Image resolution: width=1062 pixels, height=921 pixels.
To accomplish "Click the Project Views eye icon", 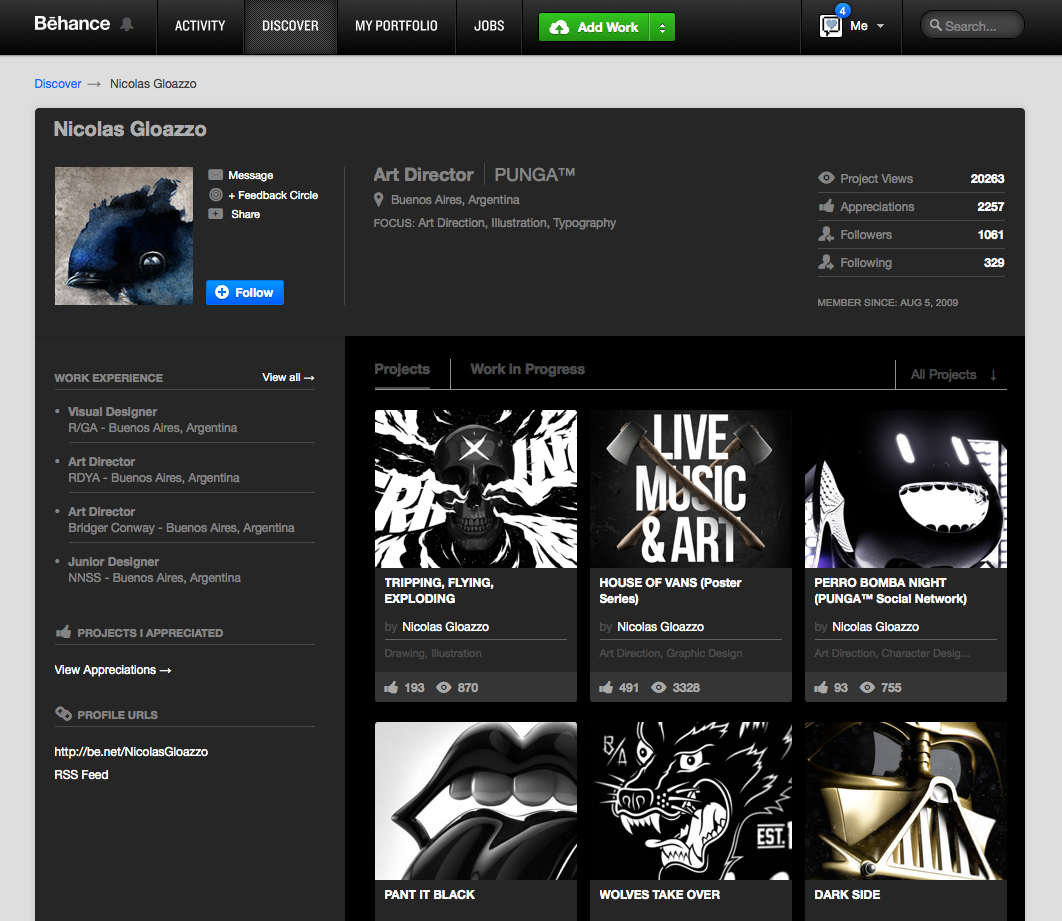I will (x=826, y=178).
